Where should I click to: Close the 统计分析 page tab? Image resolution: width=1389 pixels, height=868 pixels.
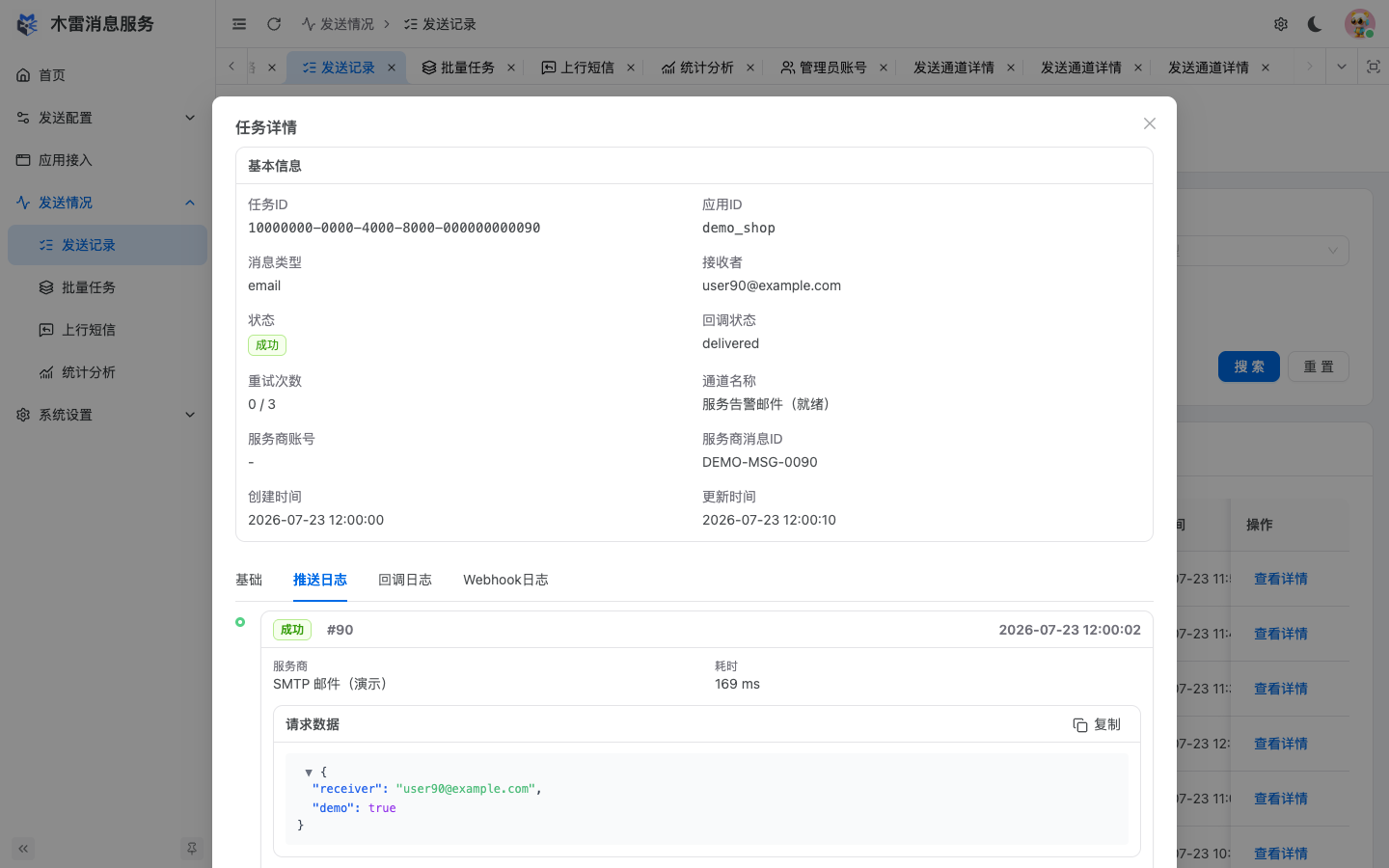click(750, 68)
